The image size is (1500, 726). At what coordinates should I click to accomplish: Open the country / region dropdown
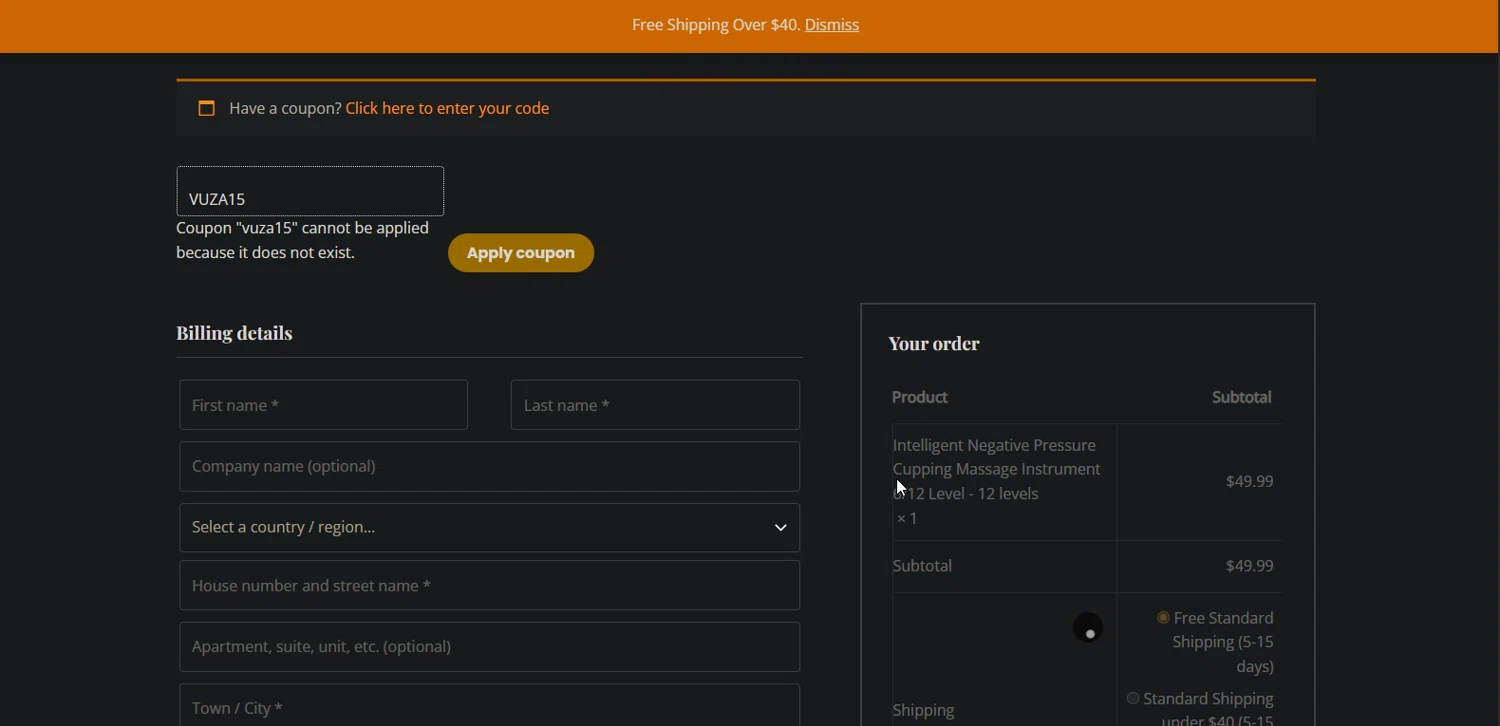pos(490,527)
